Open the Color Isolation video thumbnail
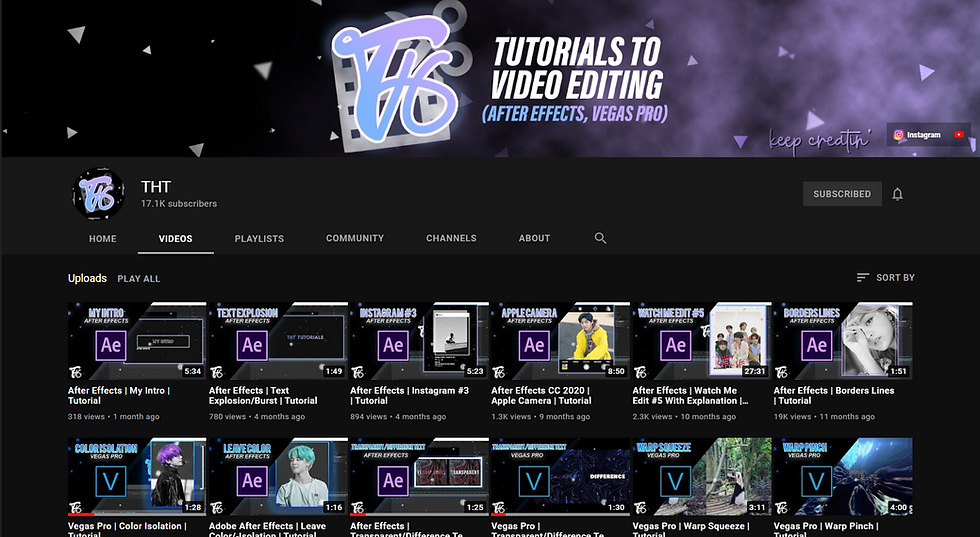Screen dimensions: 980x537 [137, 477]
